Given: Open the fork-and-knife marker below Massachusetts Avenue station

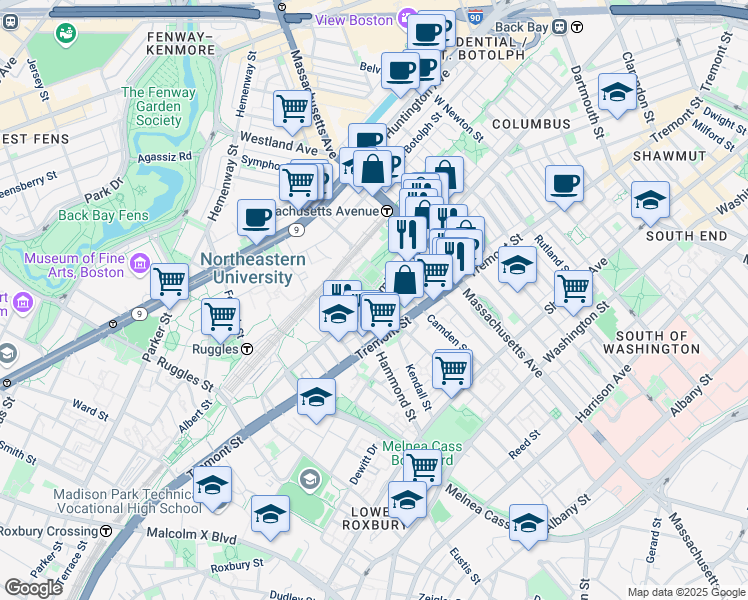Looking at the screenshot, I should tap(407, 235).
